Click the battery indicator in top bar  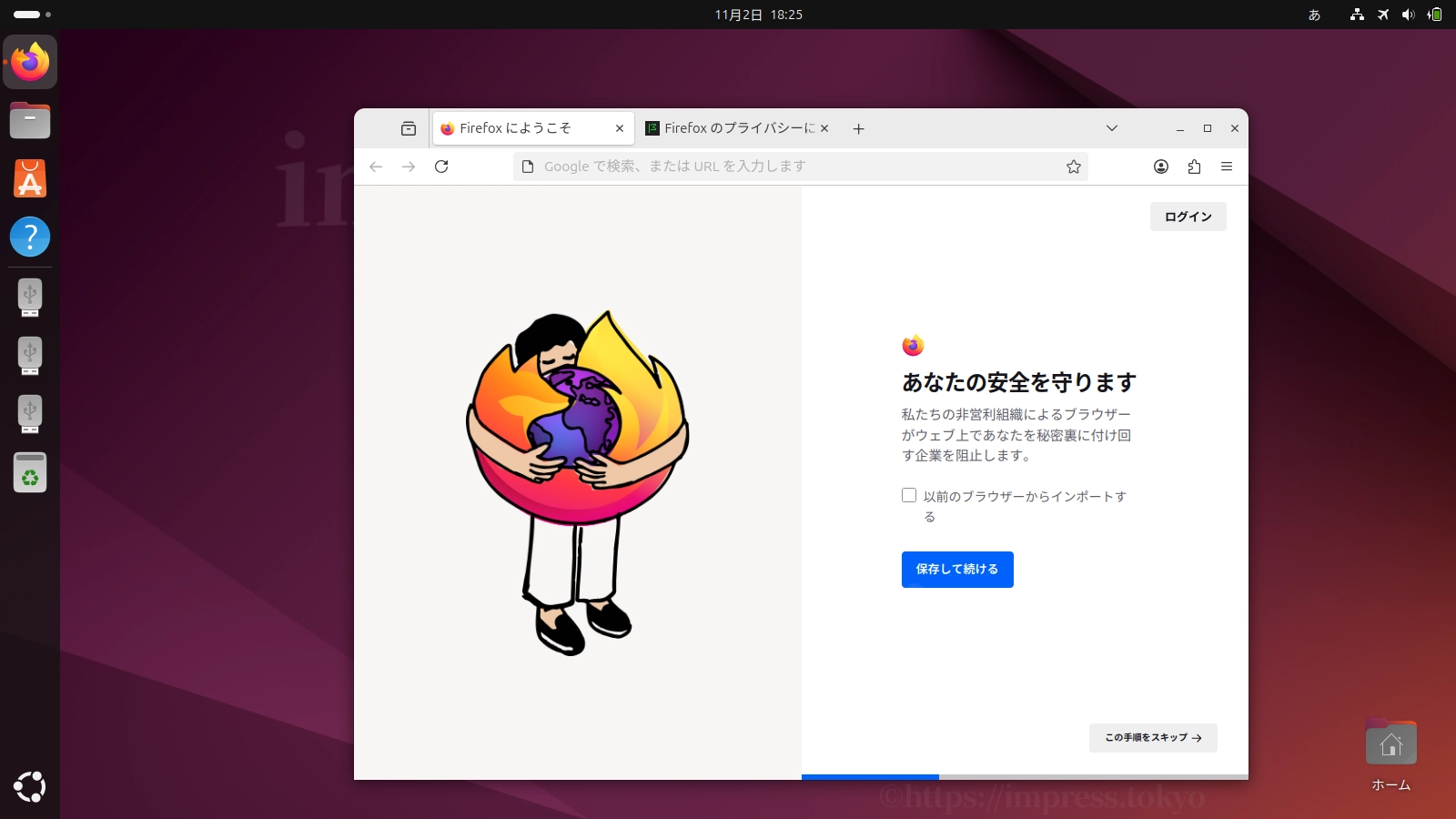pyautogui.click(x=1434, y=15)
